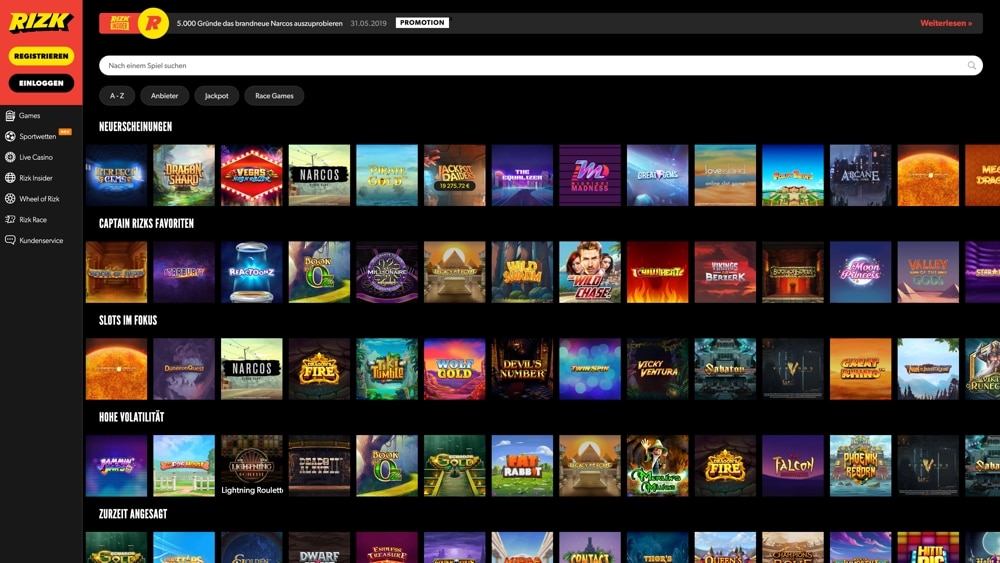Open Jammin' Jars game tile
Image resolution: width=1000 pixels, height=563 pixels.
click(x=116, y=466)
